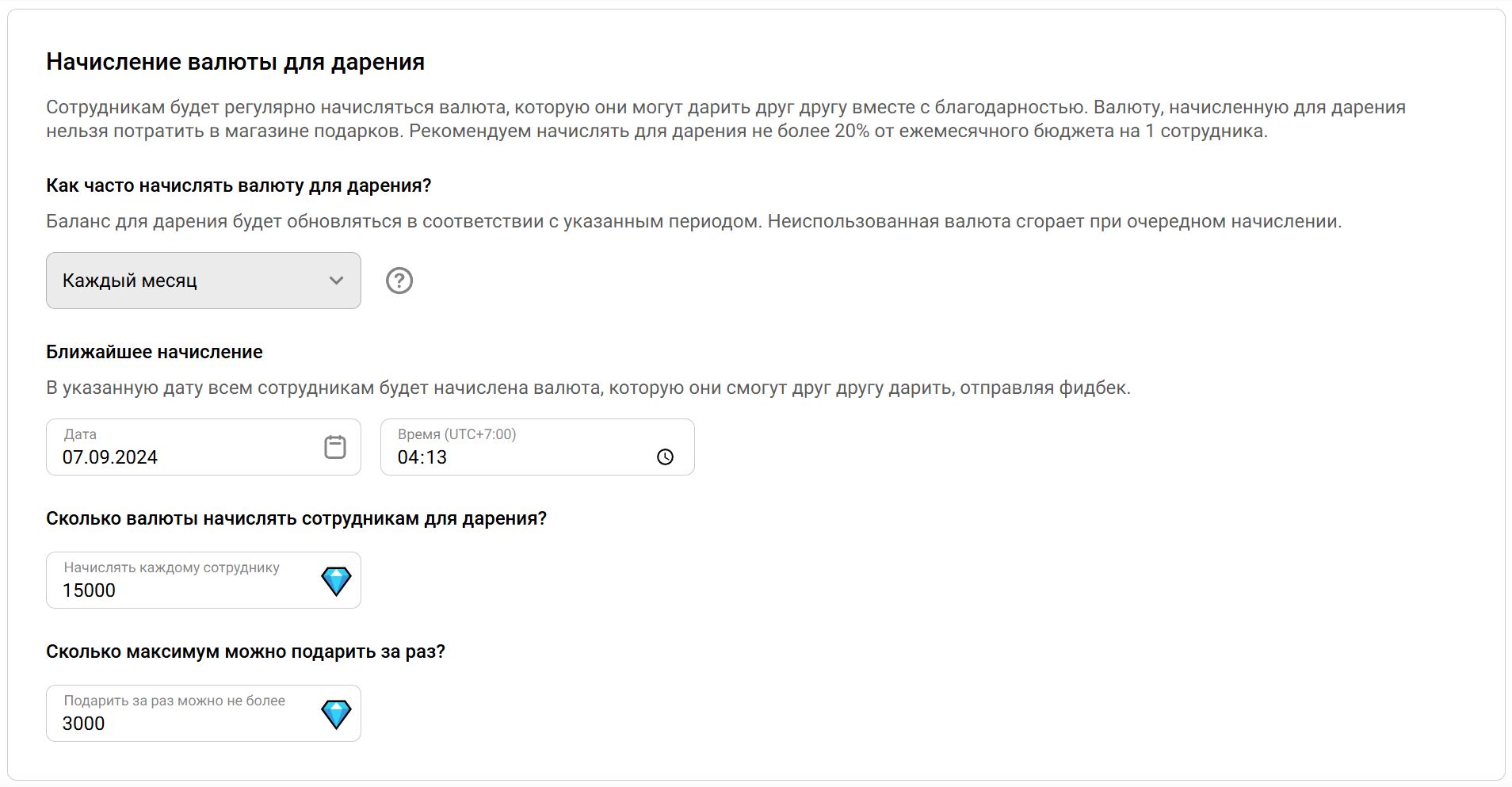Viewport: 1512px width, 787px height.
Task: Click label 'Как часто начислять валюту для дарения?'
Action: pos(239,185)
